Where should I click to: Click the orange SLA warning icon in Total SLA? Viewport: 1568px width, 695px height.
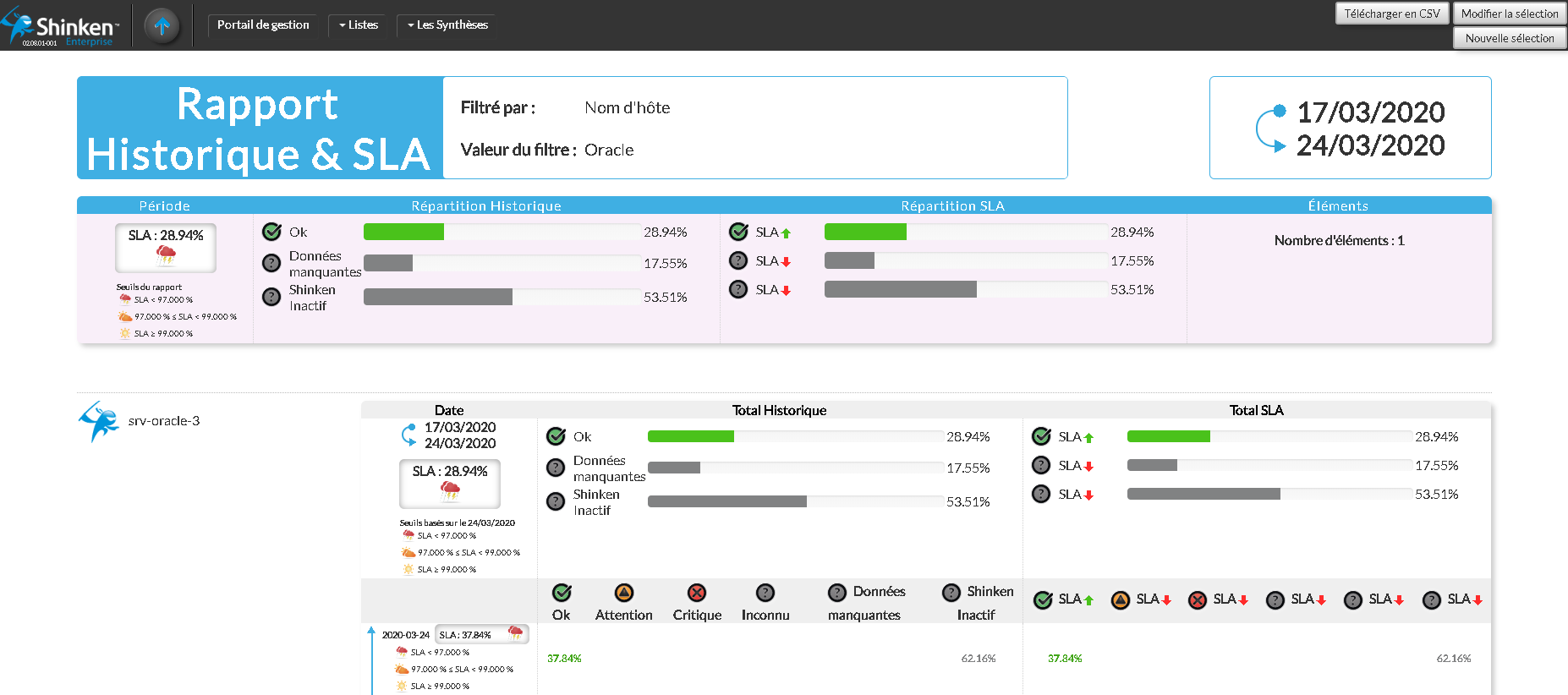tap(1120, 600)
